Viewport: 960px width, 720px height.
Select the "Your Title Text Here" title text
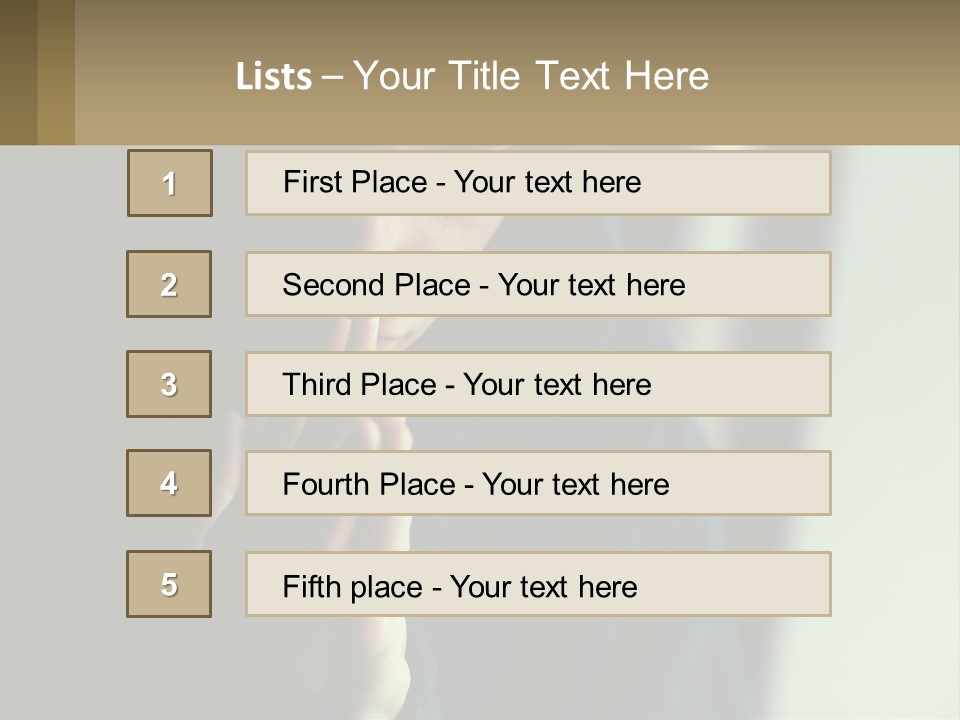pyautogui.click(x=531, y=76)
